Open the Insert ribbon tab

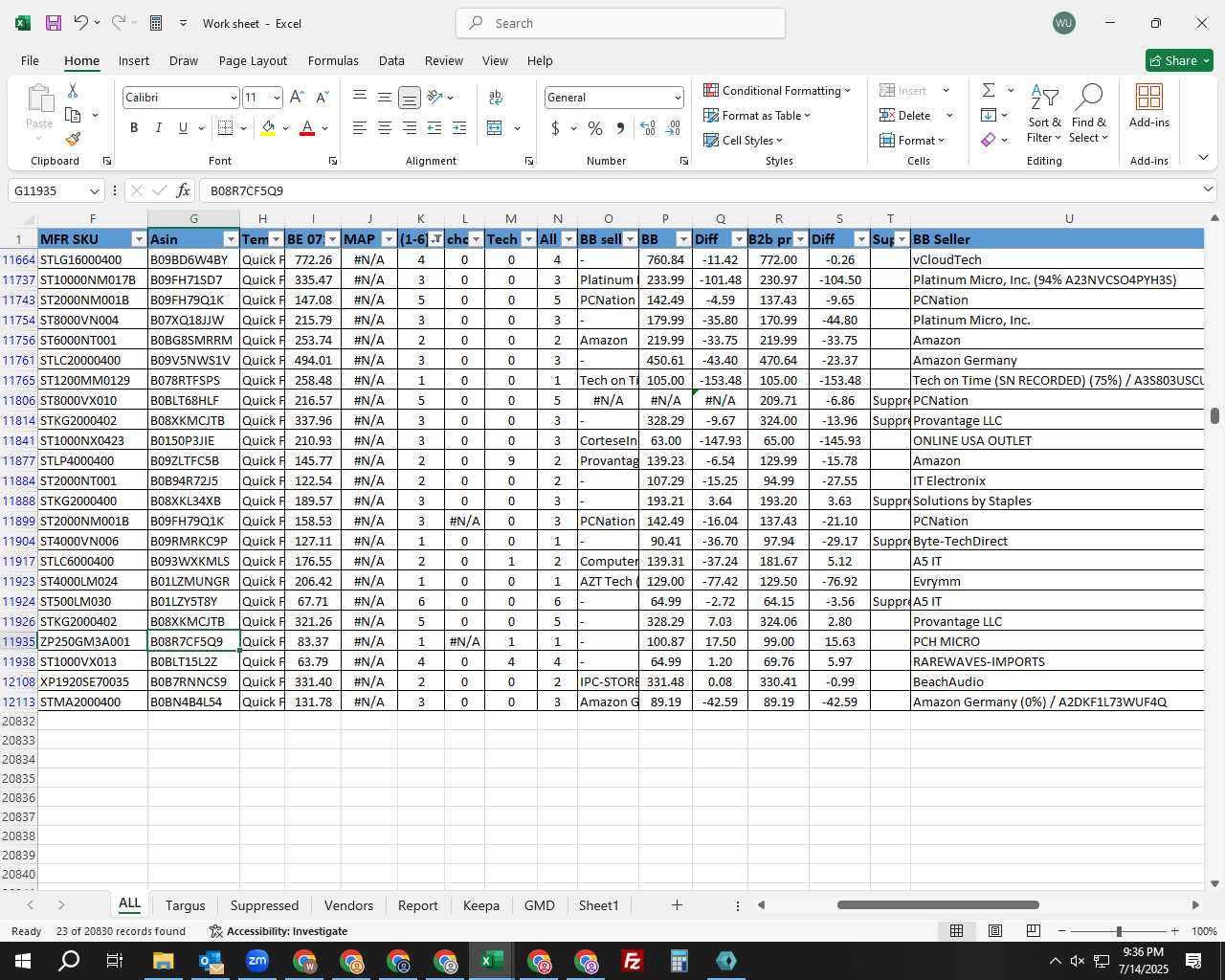coord(134,60)
